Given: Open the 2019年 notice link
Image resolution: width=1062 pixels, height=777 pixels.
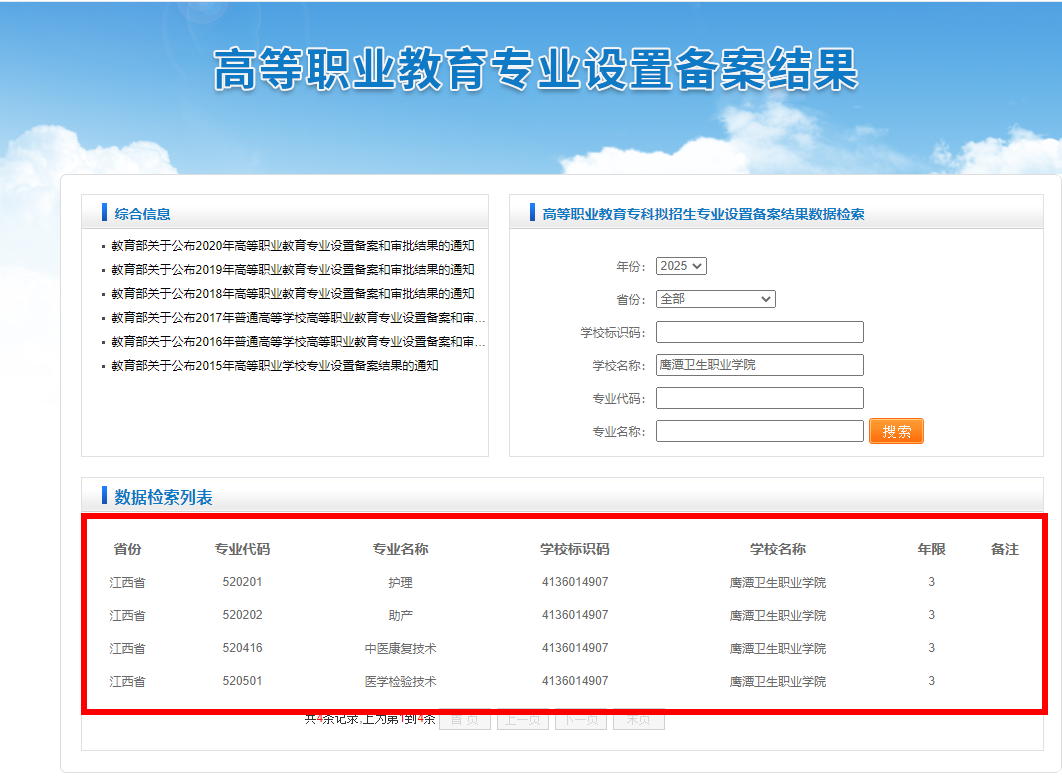Looking at the screenshot, I should tap(293, 270).
